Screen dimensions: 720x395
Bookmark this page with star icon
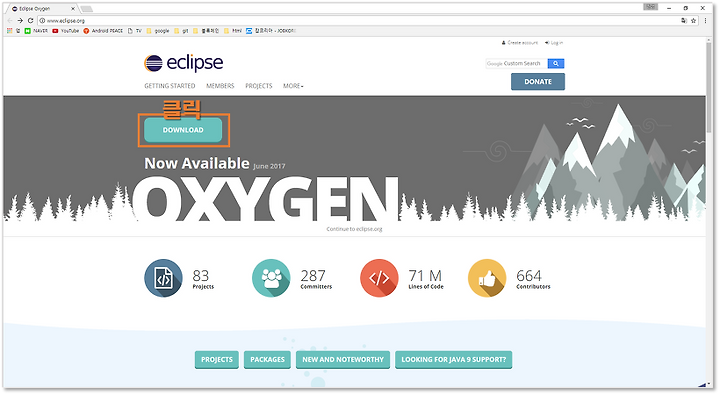(693, 21)
